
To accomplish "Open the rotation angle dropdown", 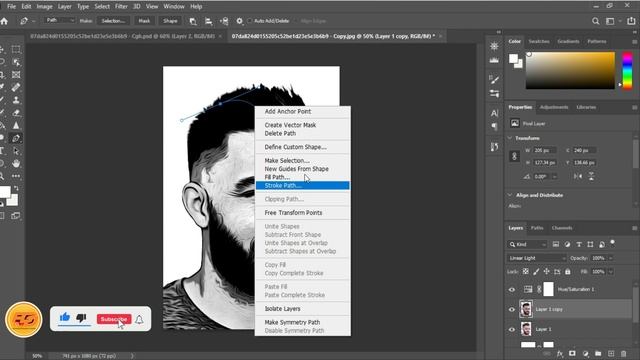I will pos(554,176).
